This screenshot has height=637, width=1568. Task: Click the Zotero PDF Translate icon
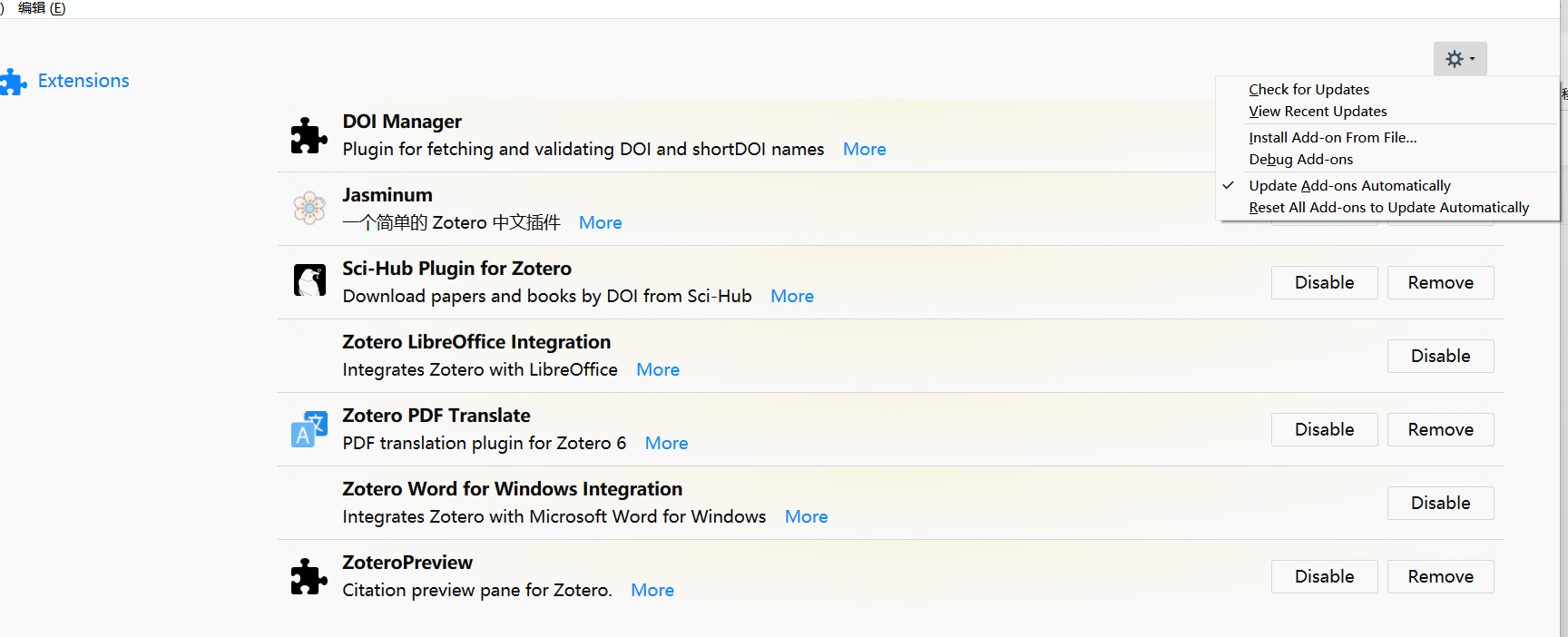pyautogui.click(x=309, y=429)
